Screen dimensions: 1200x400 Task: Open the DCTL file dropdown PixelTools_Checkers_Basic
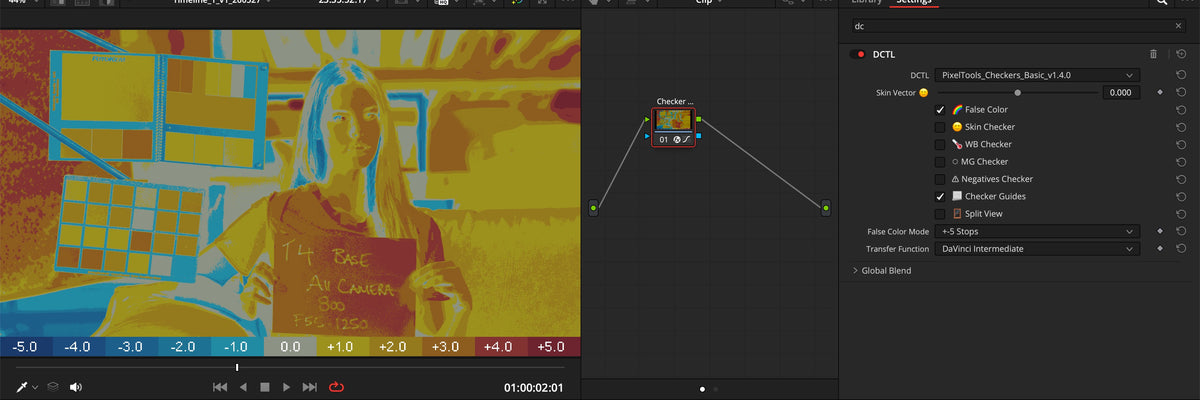point(1037,75)
